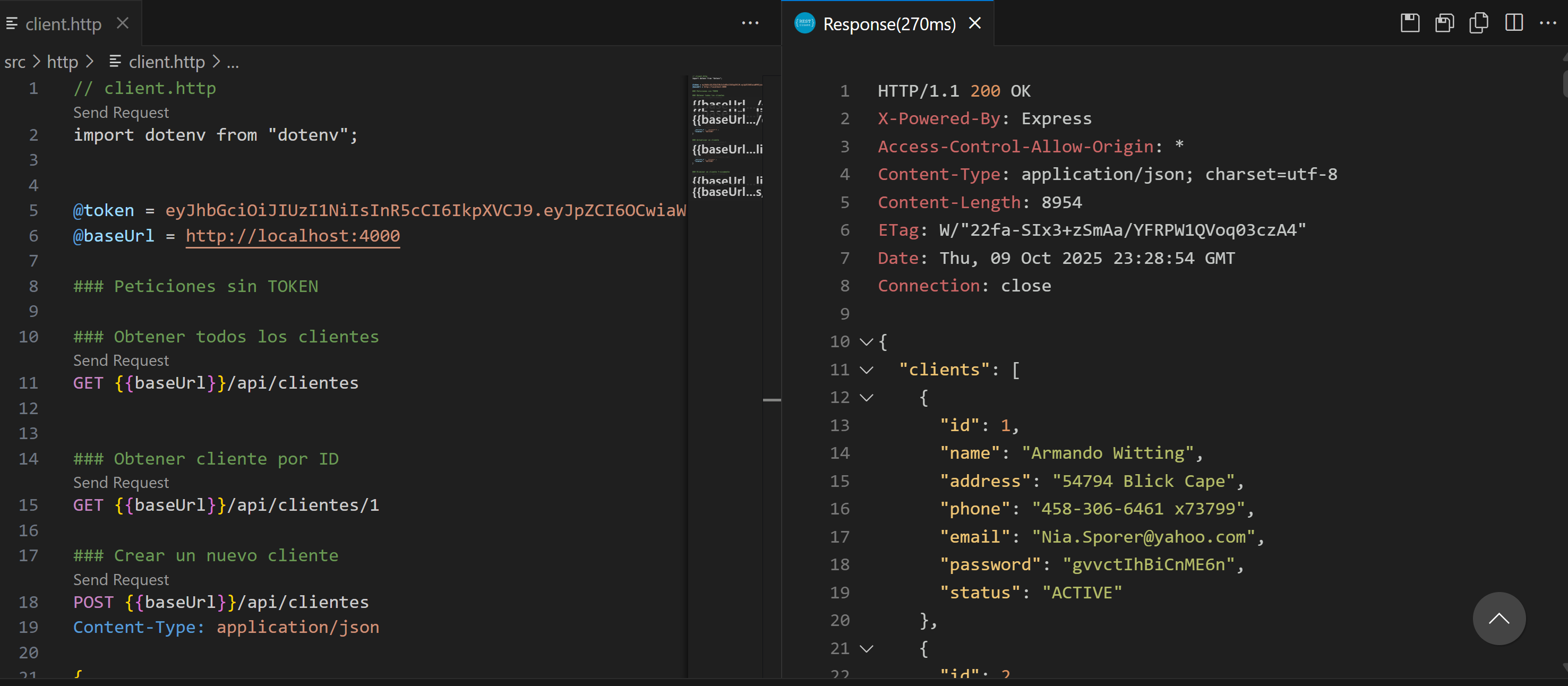The height and width of the screenshot is (686, 1568).
Task: Open more actions menu for client.http editor
Action: (x=750, y=23)
